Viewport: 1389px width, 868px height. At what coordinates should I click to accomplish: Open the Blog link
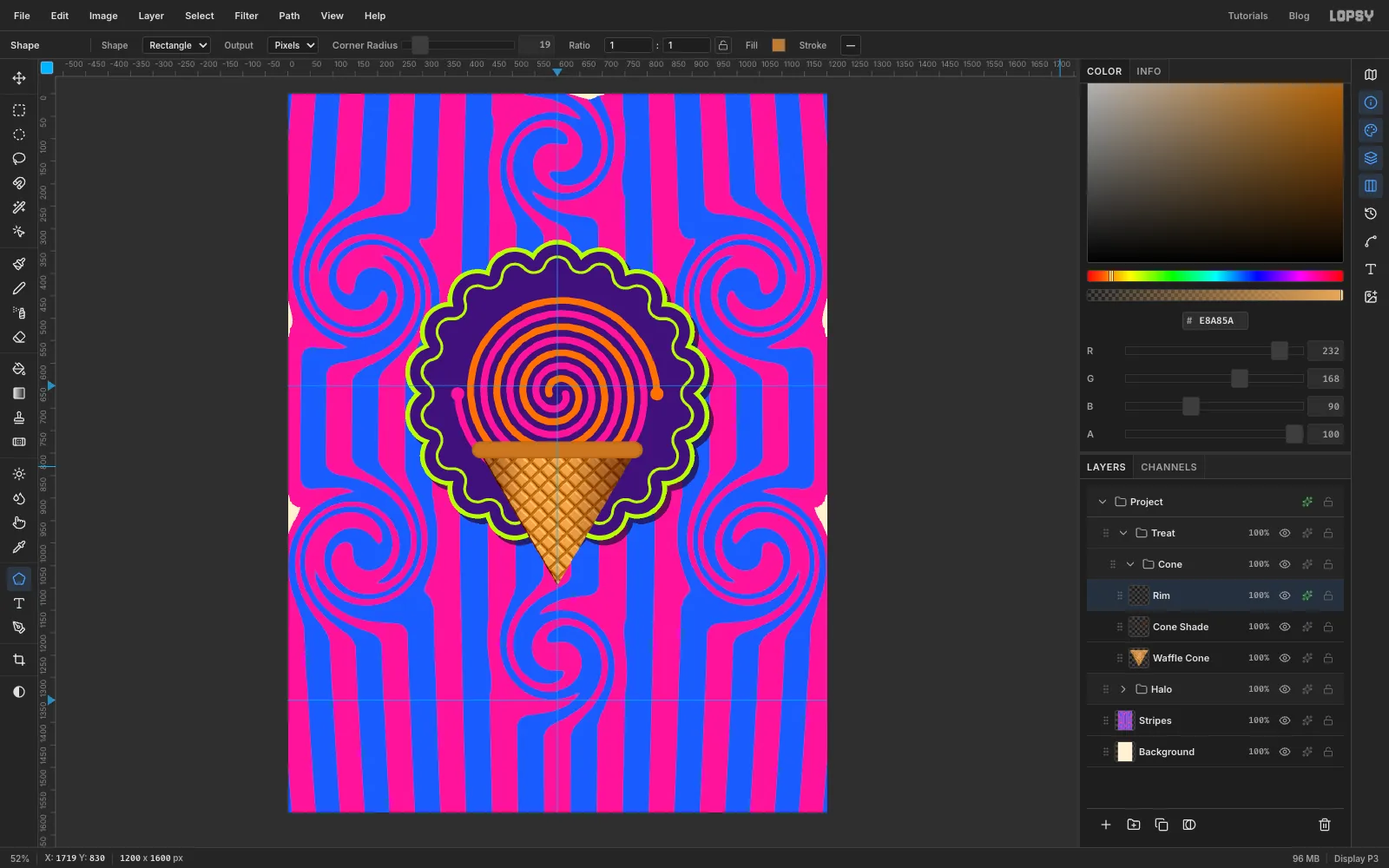(x=1299, y=16)
